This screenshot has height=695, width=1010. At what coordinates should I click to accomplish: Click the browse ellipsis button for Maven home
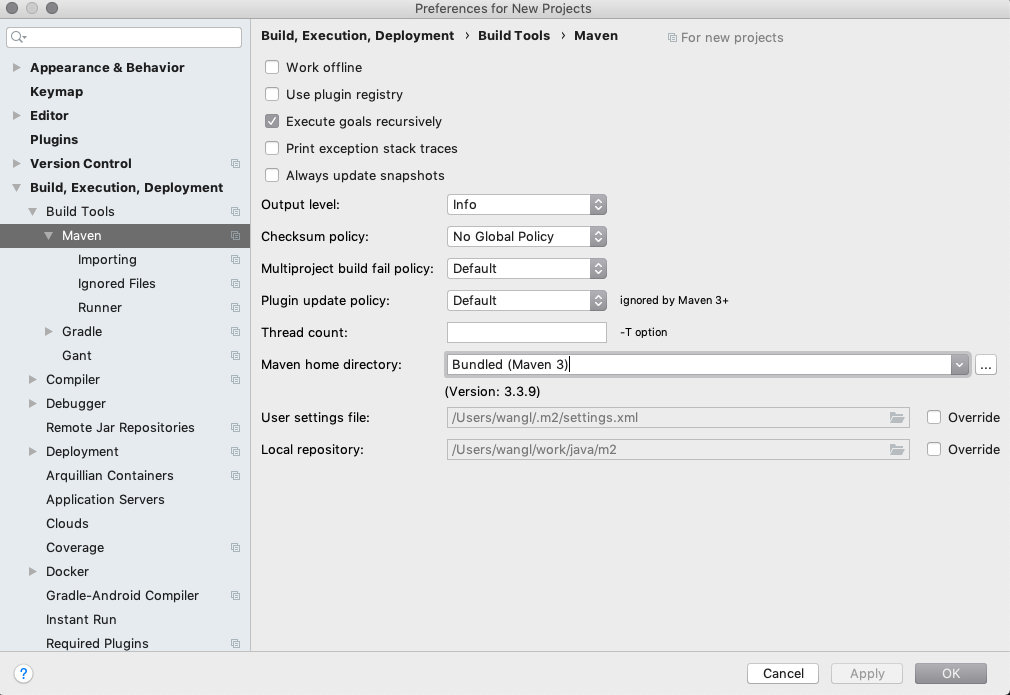pos(986,365)
